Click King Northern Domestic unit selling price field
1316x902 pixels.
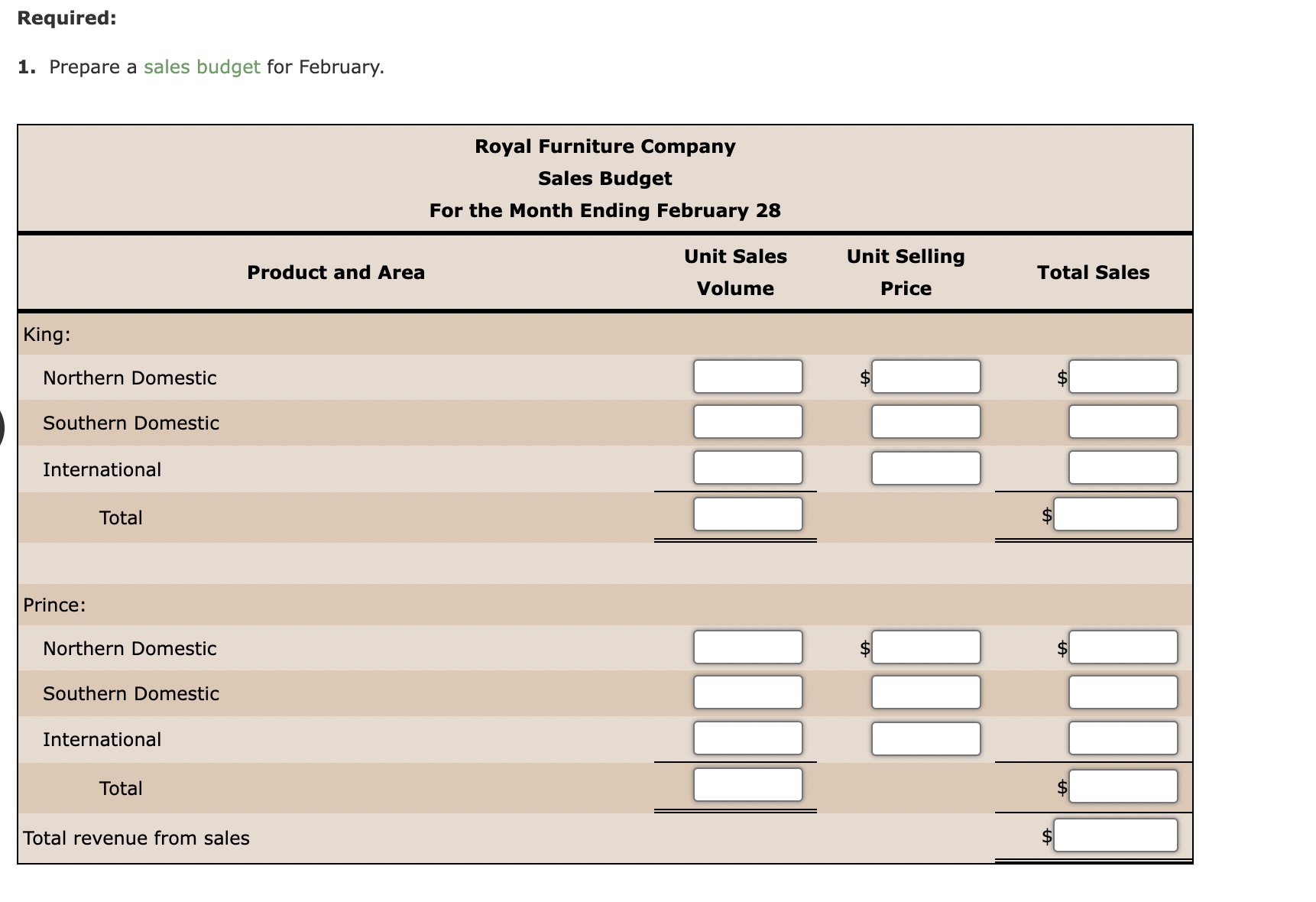point(925,376)
